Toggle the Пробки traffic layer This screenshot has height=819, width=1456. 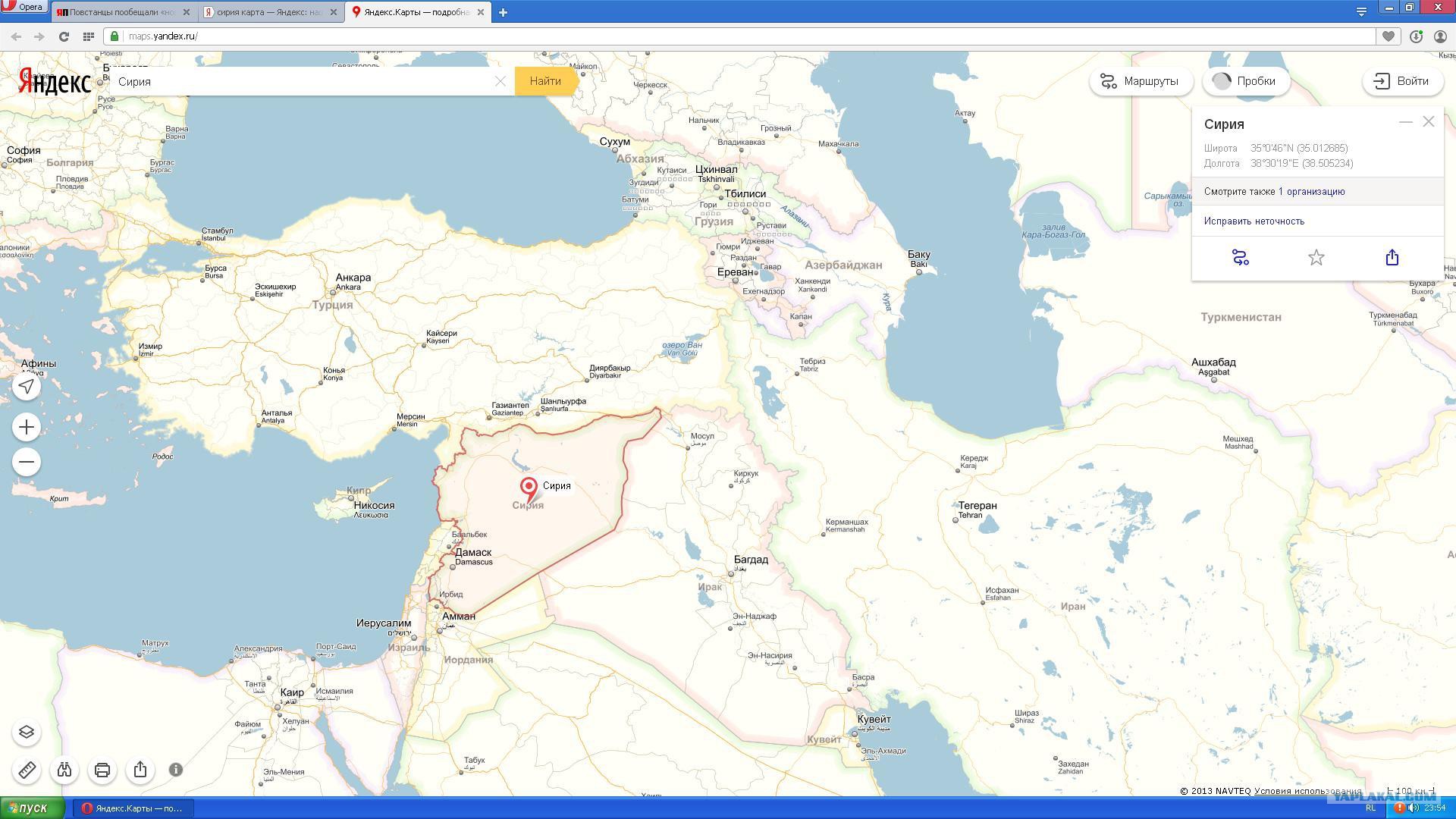1246,81
